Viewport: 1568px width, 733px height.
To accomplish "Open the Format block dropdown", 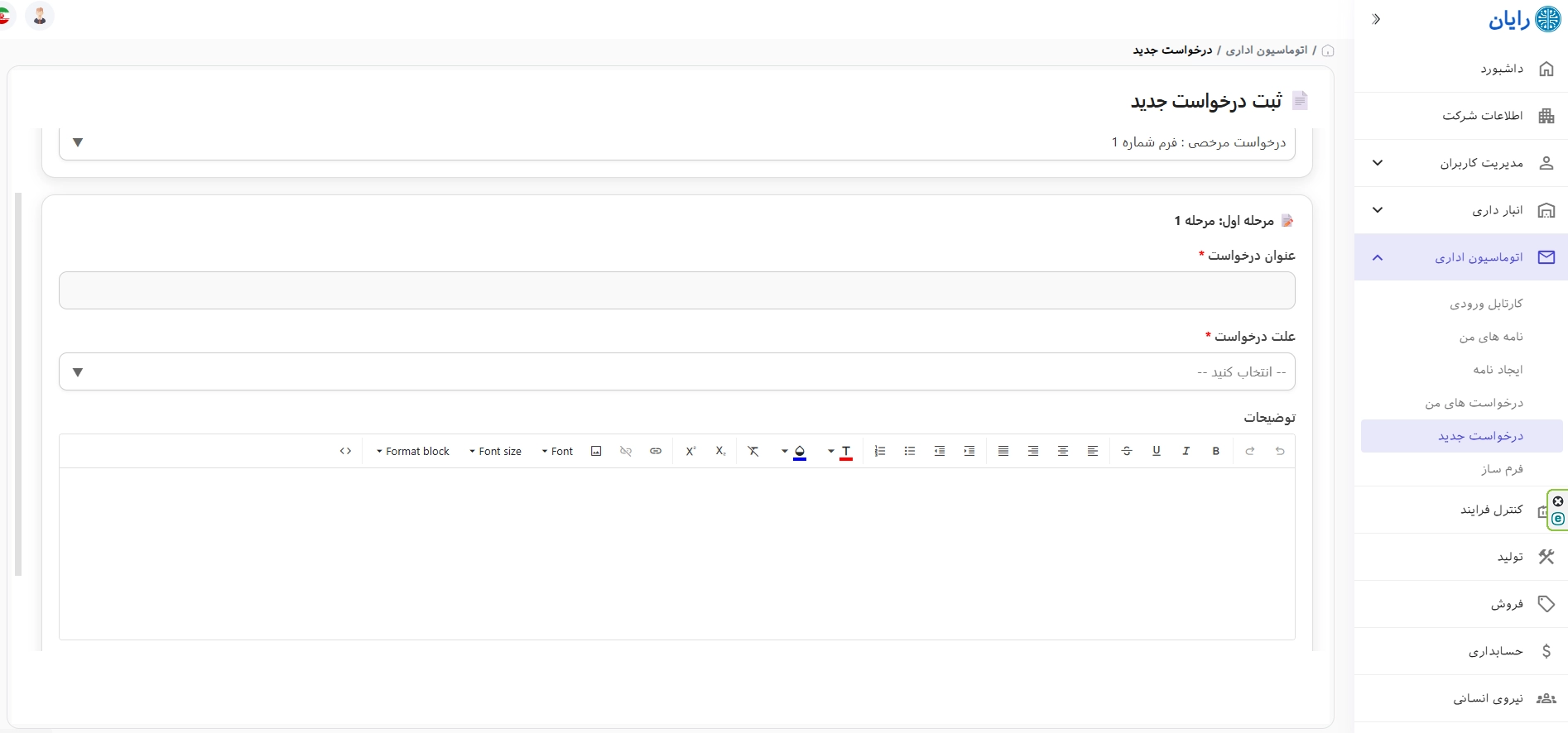I will 412,452.
